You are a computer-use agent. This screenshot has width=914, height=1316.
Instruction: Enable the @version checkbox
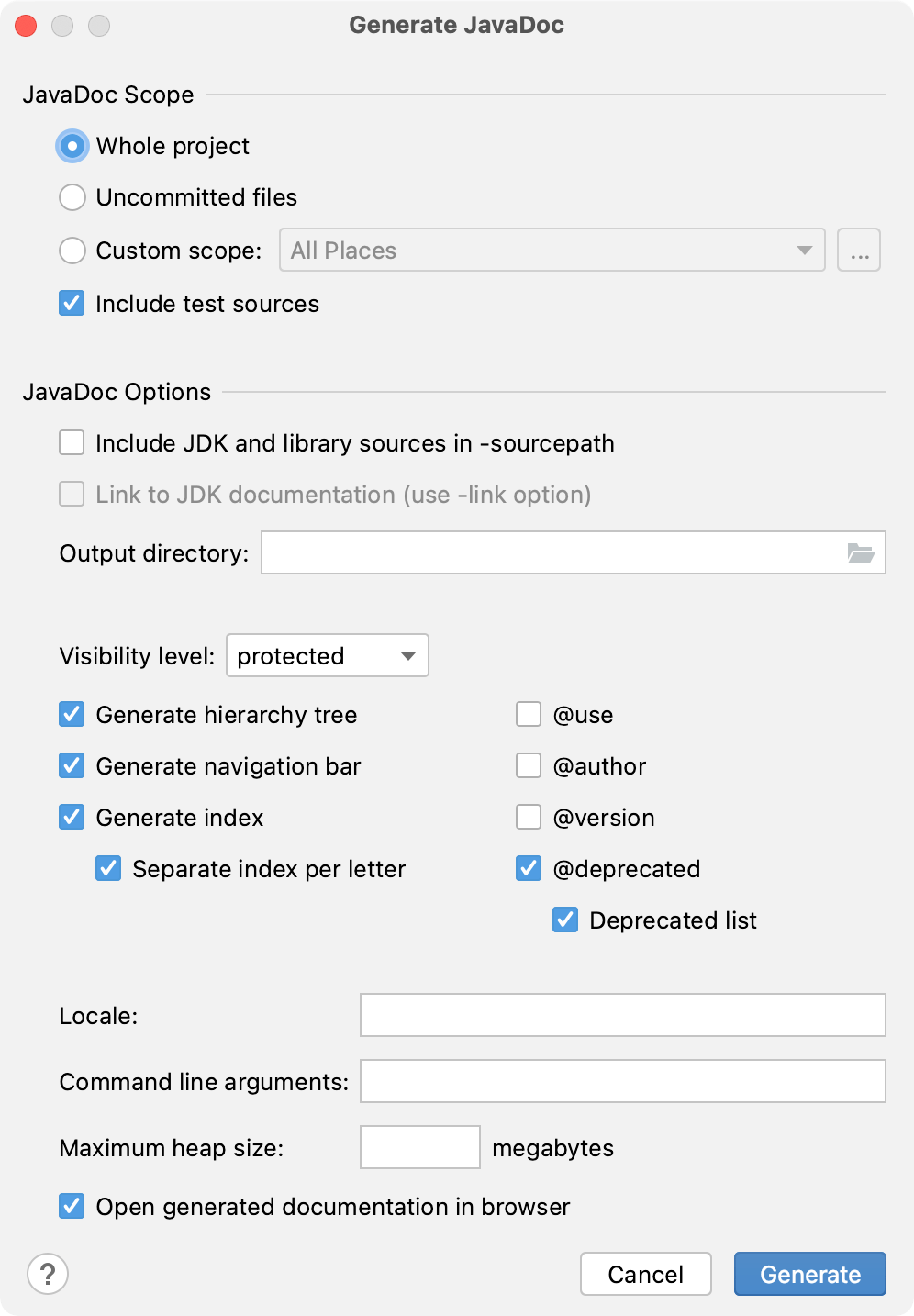[529, 817]
